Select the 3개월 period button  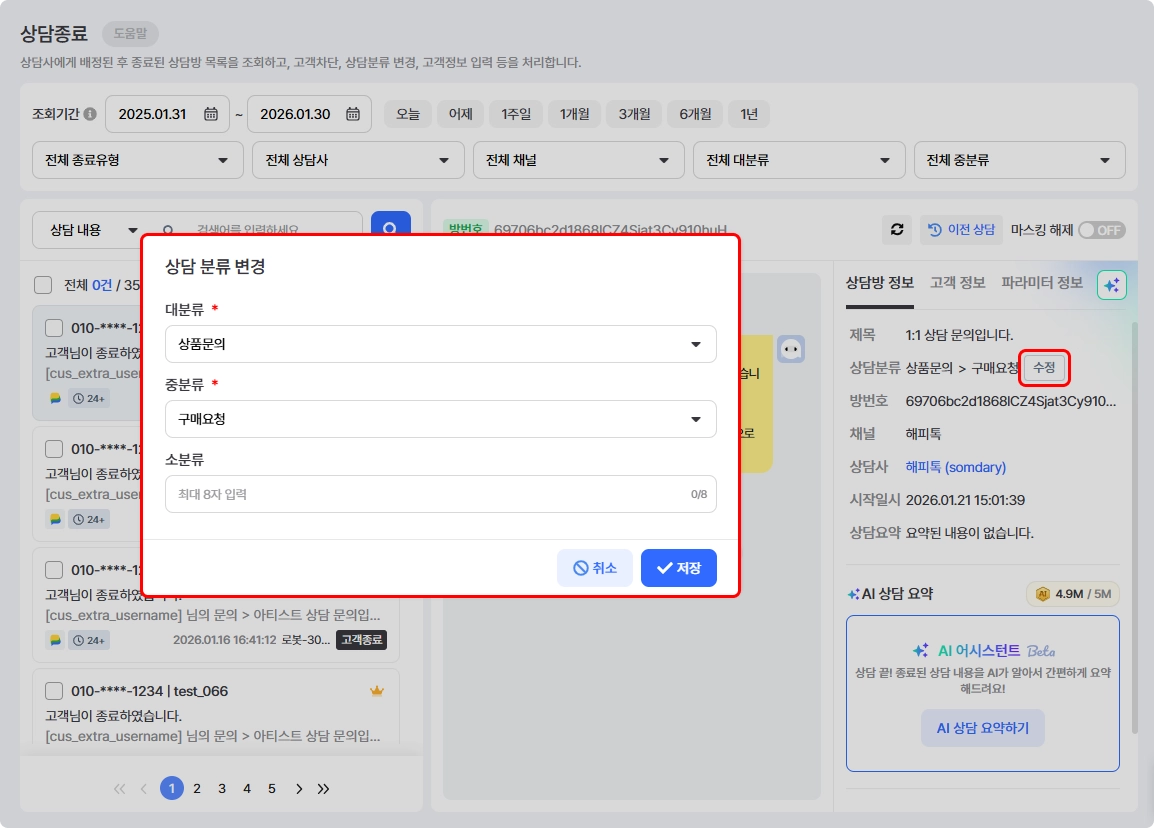634,114
